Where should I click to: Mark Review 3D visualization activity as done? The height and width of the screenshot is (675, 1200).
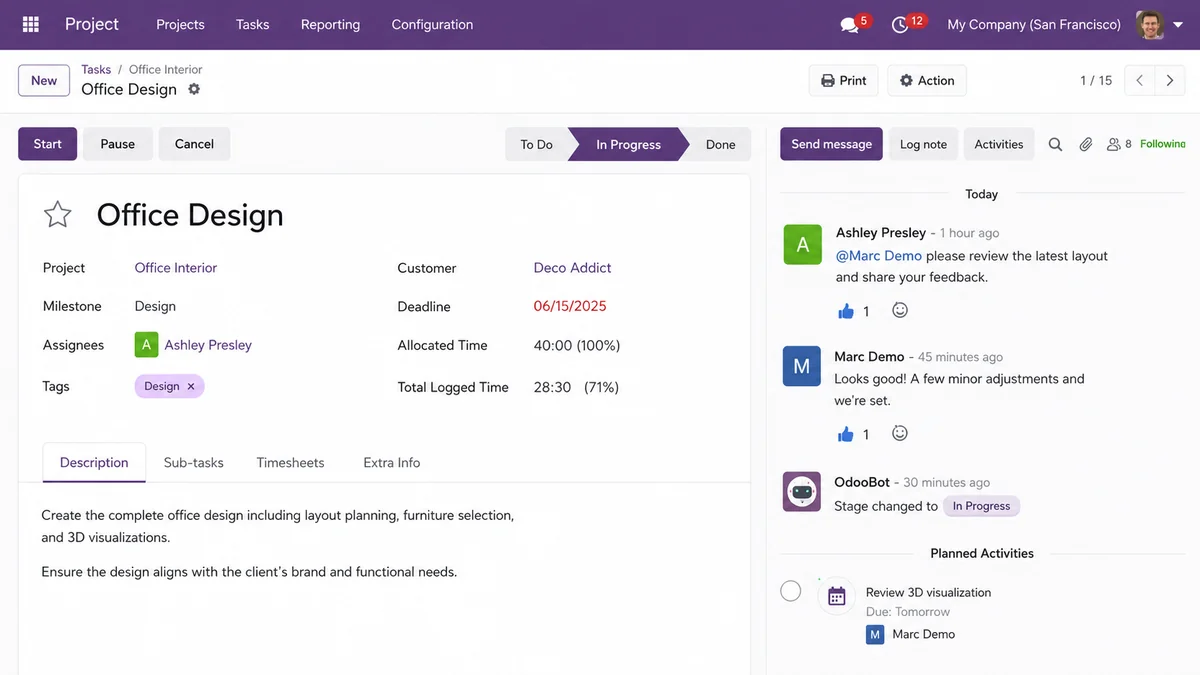click(x=790, y=591)
